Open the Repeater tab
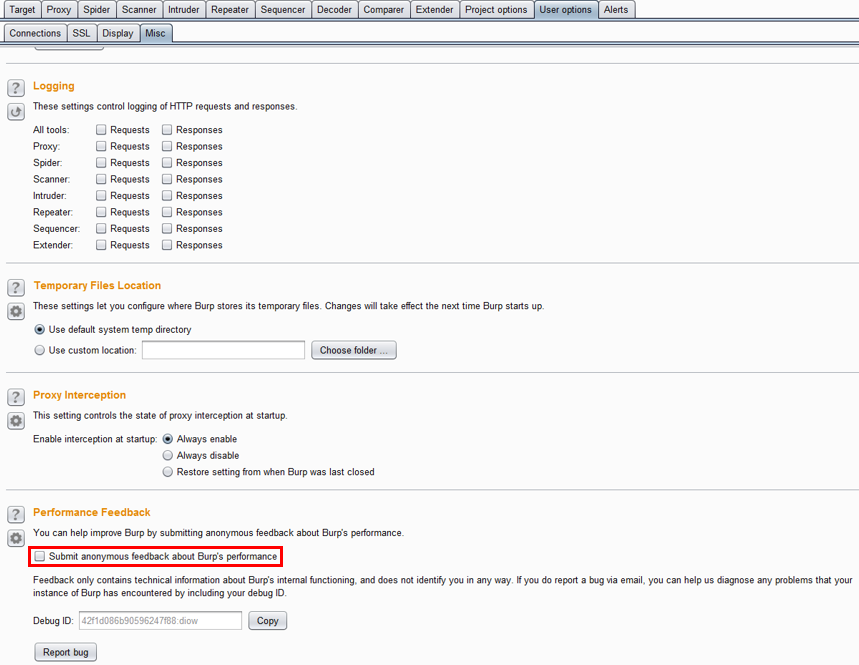The width and height of the screenshot is (859, 665). pos(230,10)
